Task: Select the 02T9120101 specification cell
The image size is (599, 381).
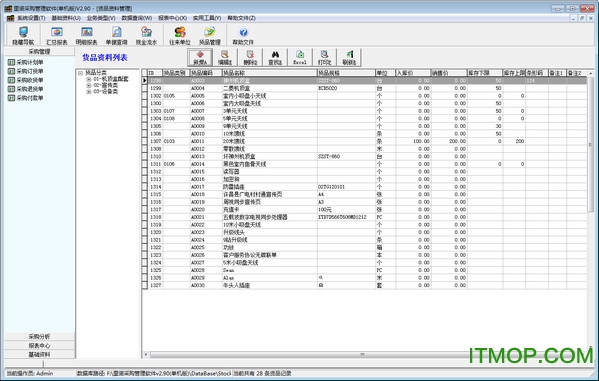Action: point(346,187)
